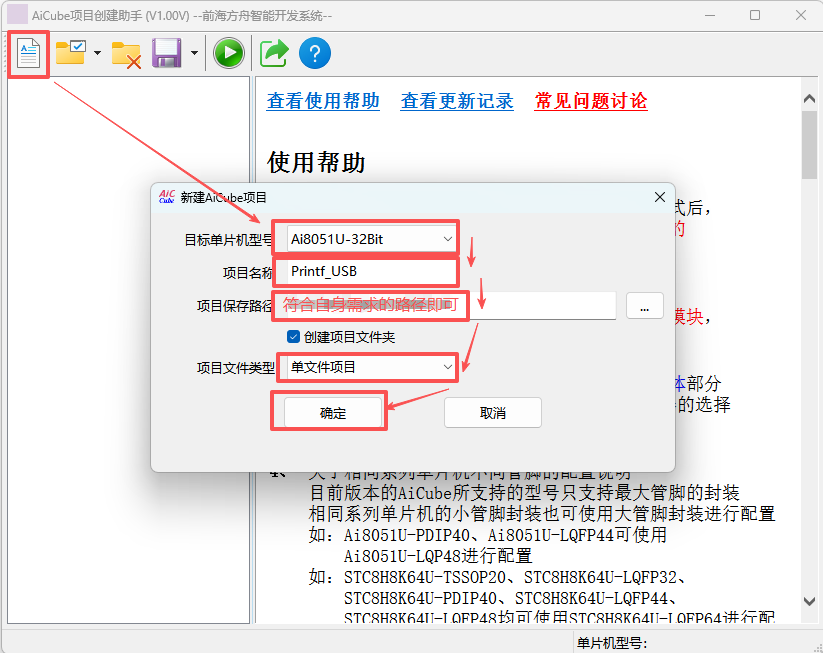Click the green export share icon
Viewport: 823px width, 653px height.
(x=274, y=53)
